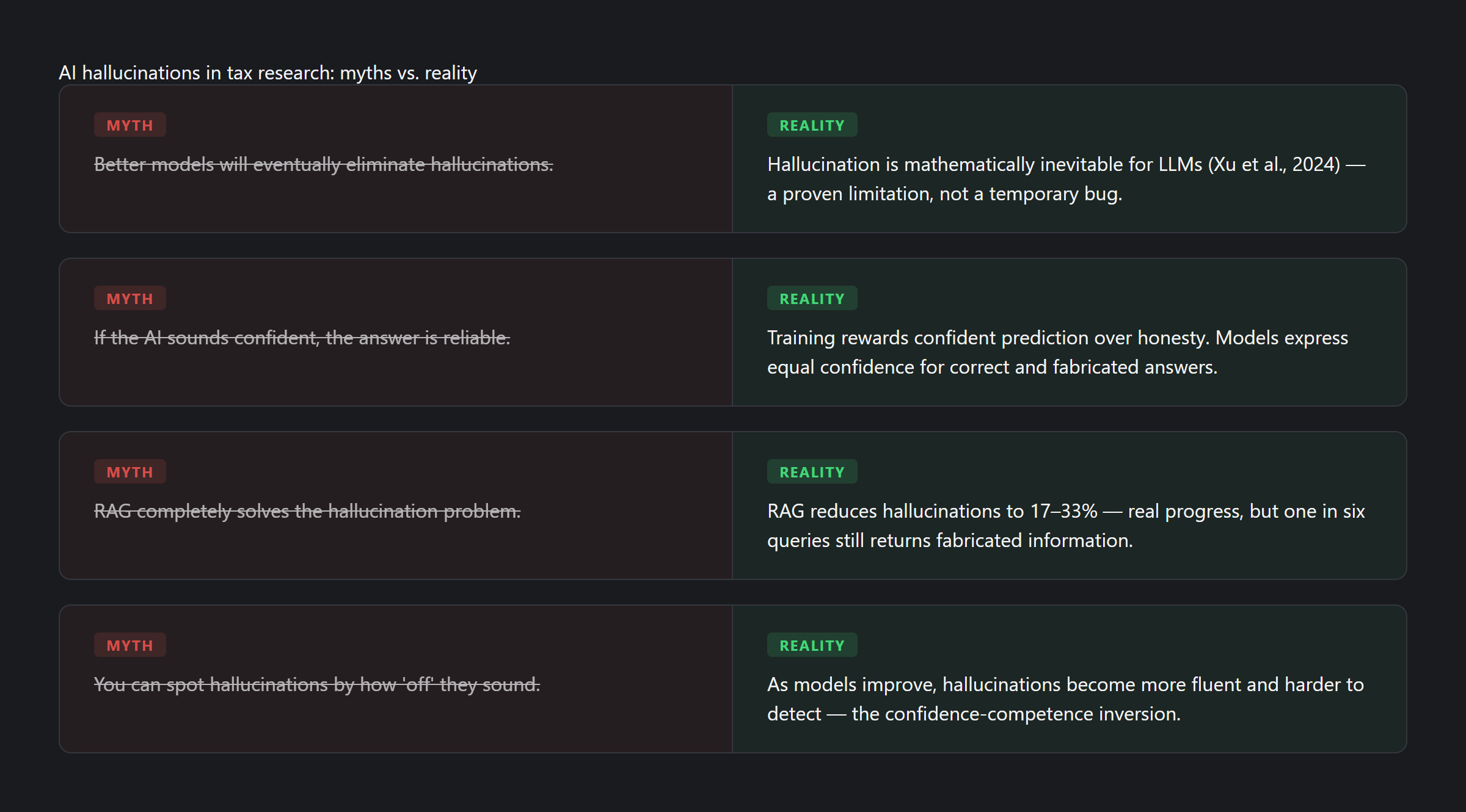Click the first REALITY badge
The height and width of the screenshot is (812, 1466).
[812, 125]
